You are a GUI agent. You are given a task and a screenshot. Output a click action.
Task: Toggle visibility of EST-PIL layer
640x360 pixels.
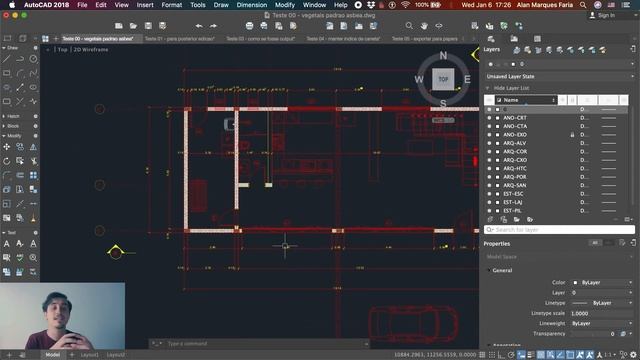(489, 211)
